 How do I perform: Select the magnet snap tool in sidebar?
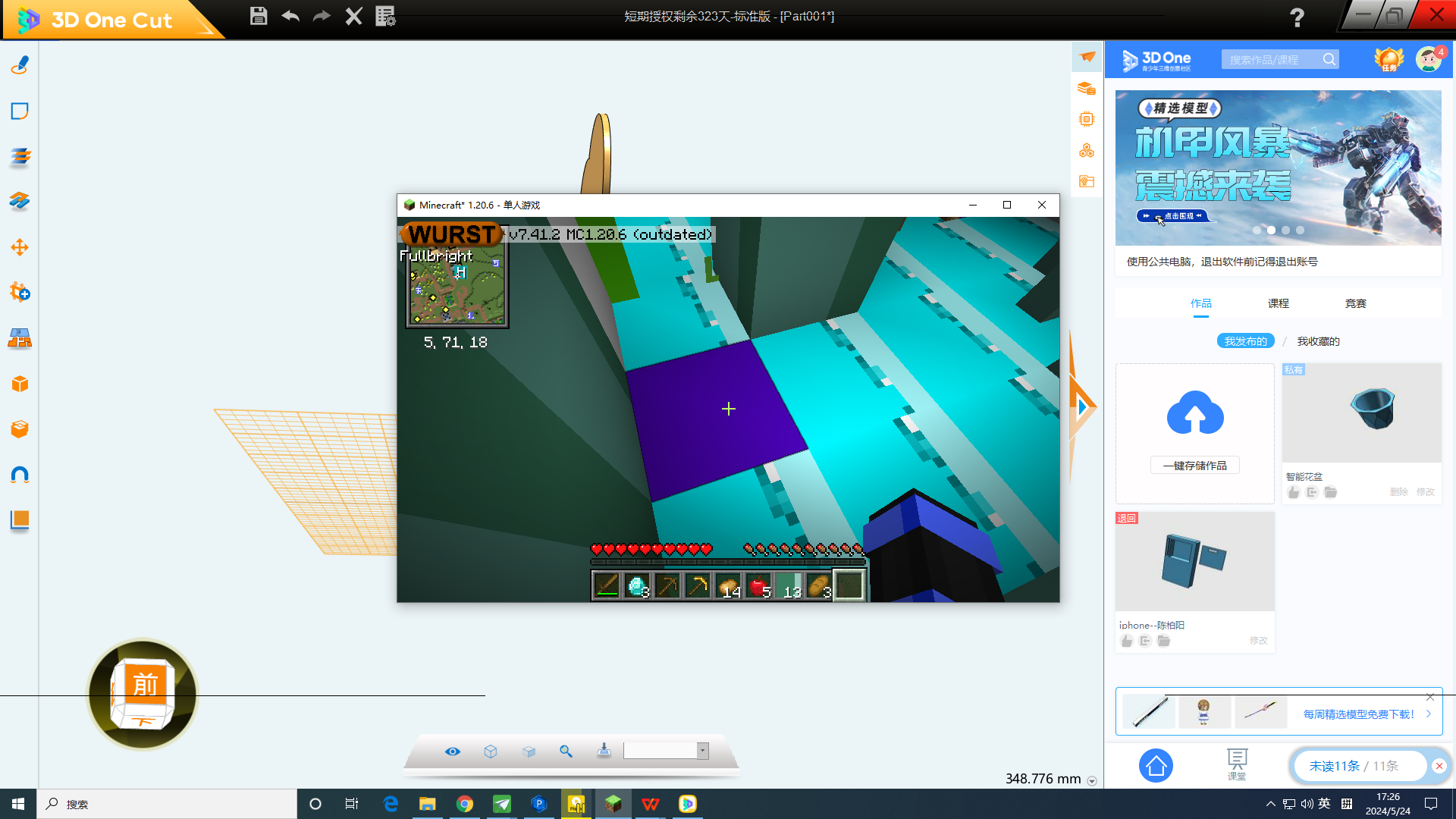coord(20,475)
